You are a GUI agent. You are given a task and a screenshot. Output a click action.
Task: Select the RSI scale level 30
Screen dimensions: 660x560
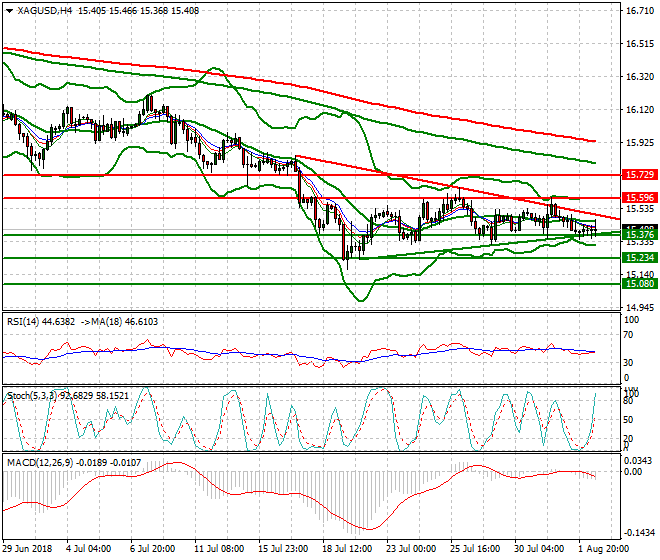coord(628,363)
